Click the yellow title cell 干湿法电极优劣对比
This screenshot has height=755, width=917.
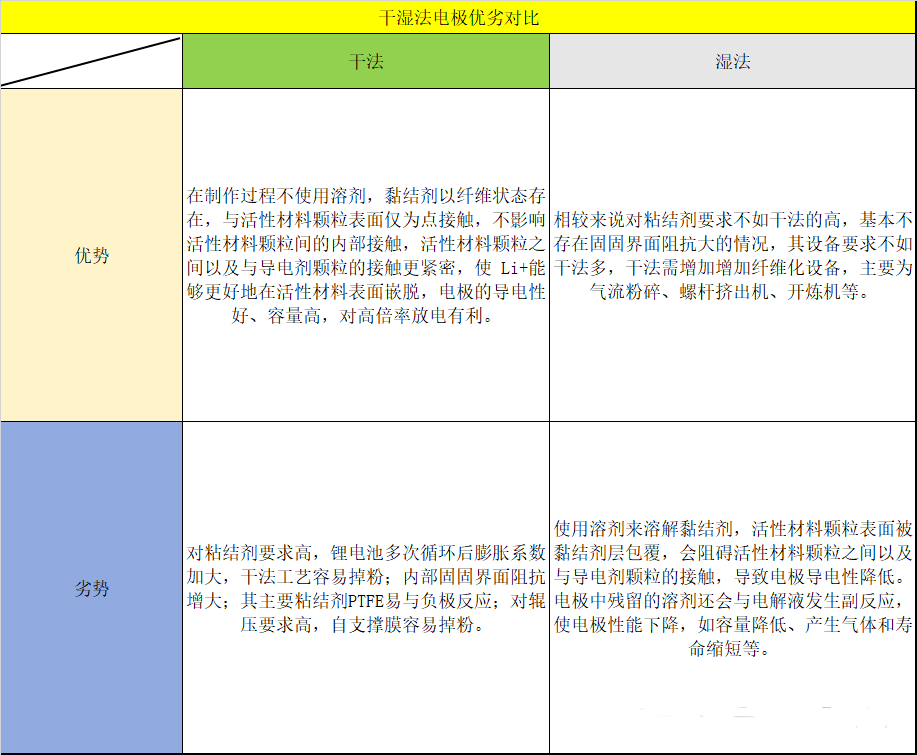pyautogui.click(x=458, y=17)
